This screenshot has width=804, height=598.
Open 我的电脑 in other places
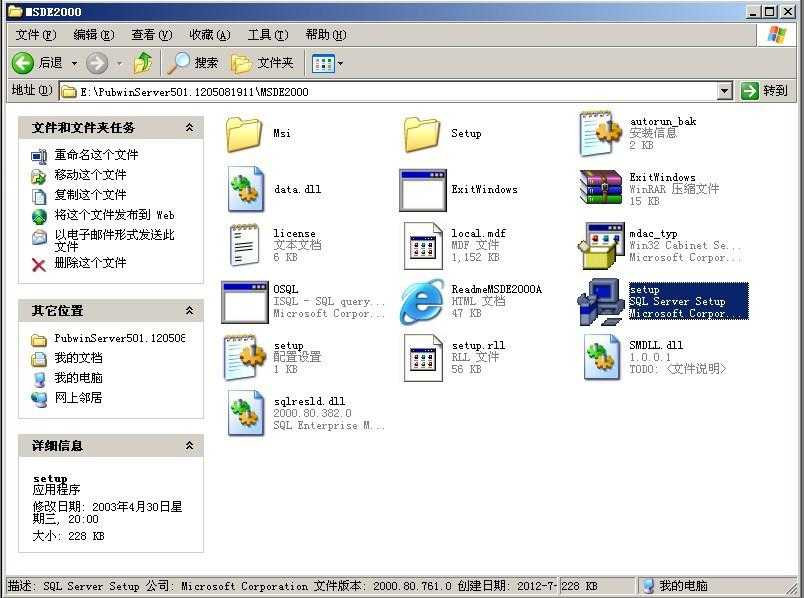click(78, 378)
